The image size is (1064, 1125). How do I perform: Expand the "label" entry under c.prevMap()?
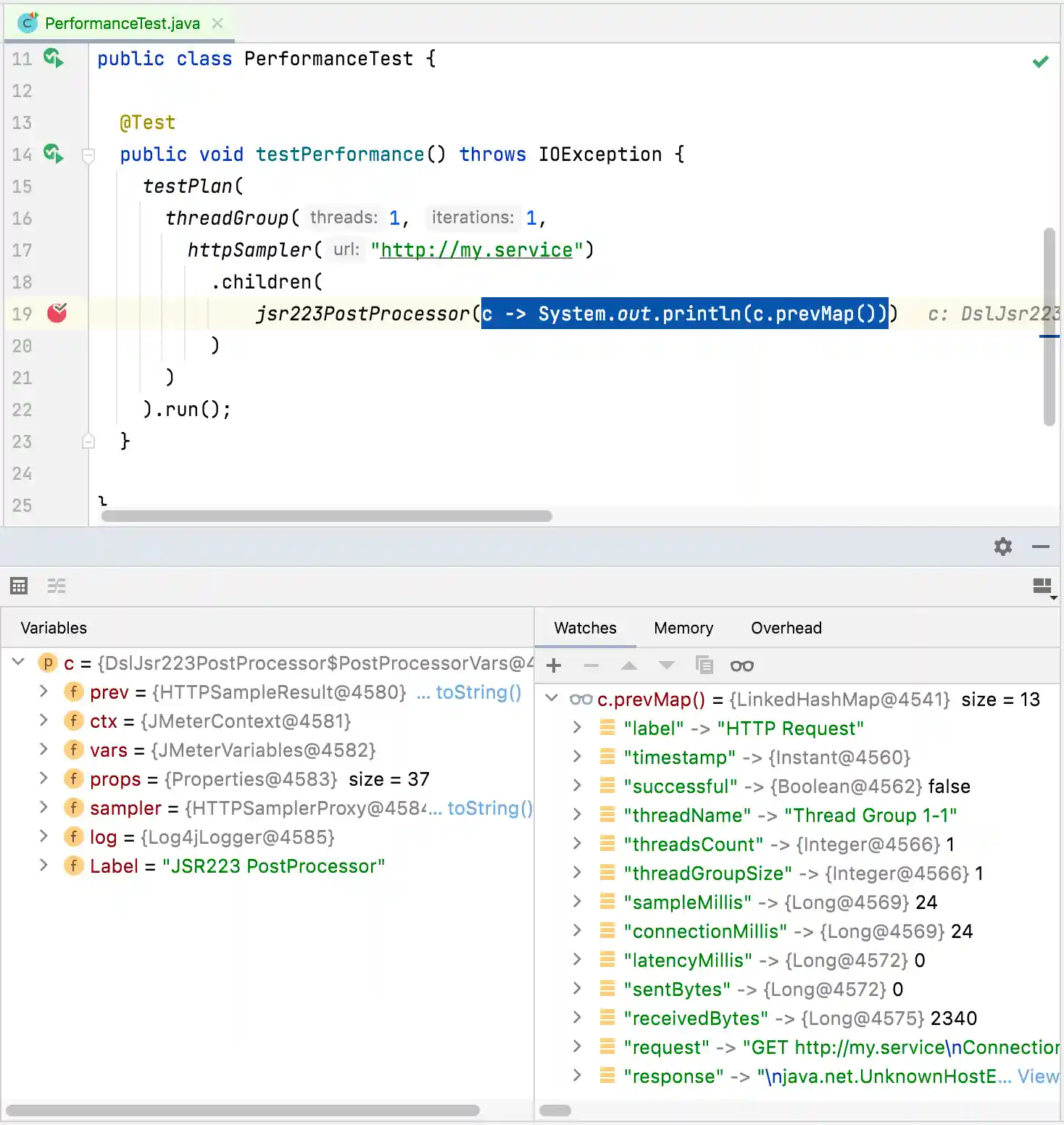click(x=576, y=728)
